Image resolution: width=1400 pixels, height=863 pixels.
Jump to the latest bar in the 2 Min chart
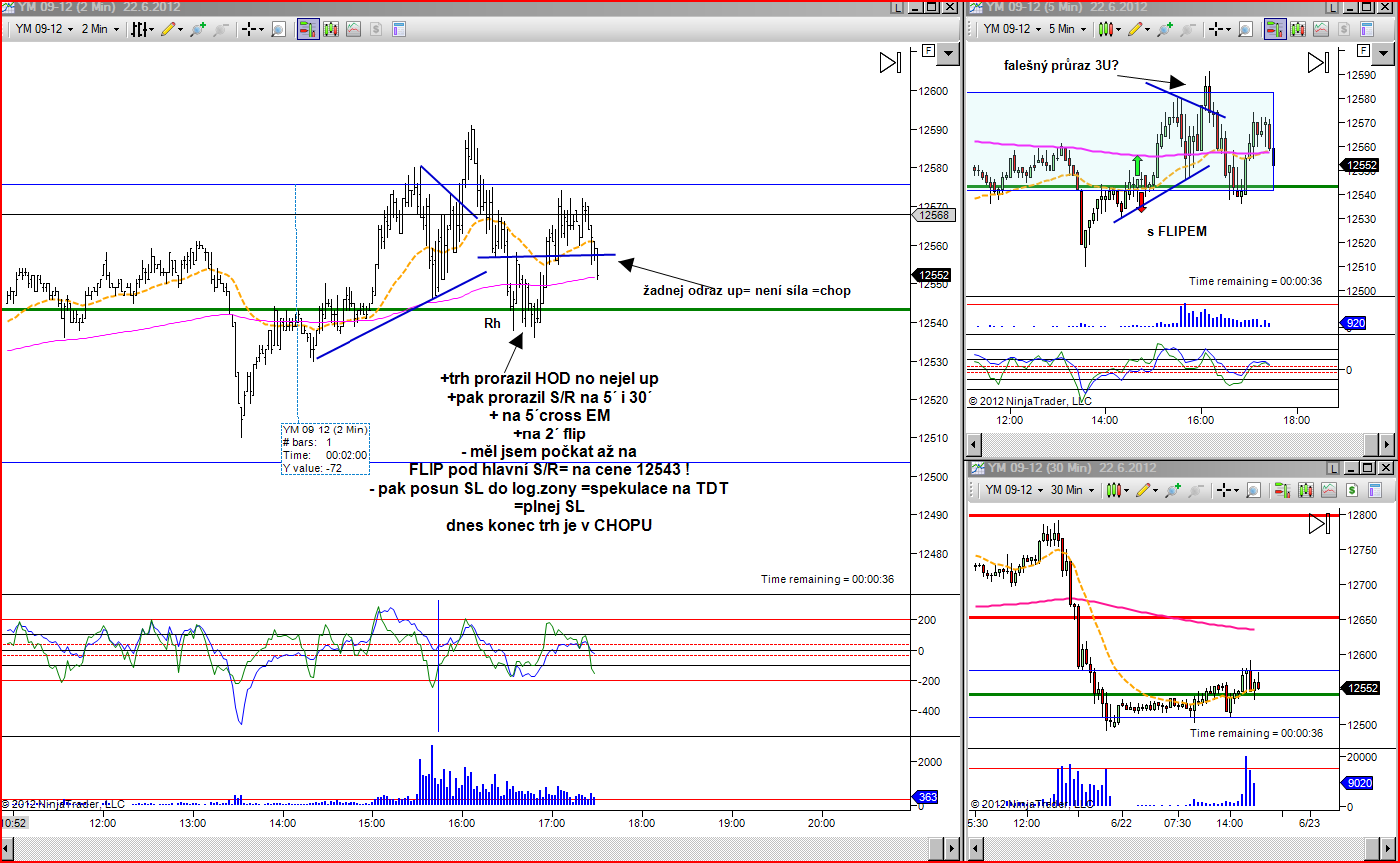tap(890, 63)
